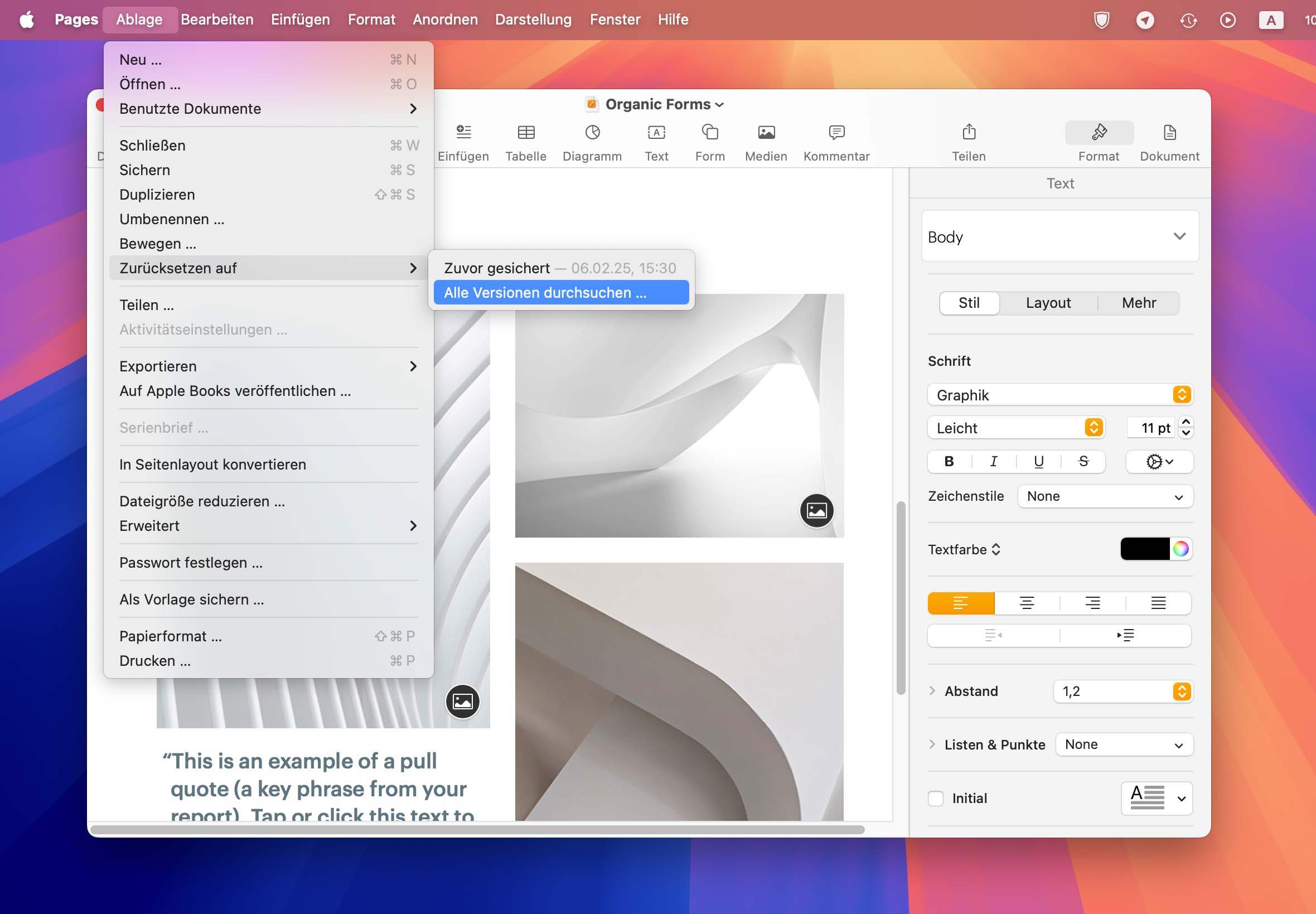The image size is (1316, 914).
Task: Open the Graphik font dropdown
Action: coord(1059,395)
